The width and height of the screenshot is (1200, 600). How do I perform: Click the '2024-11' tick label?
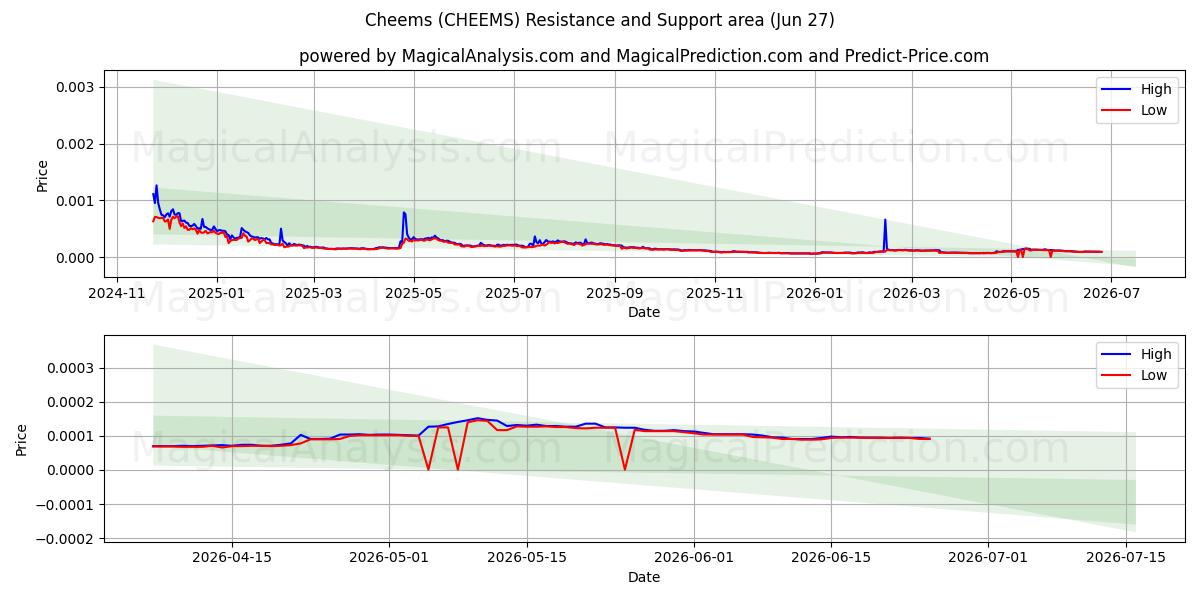pyautogui.click(x=117, y=293)
